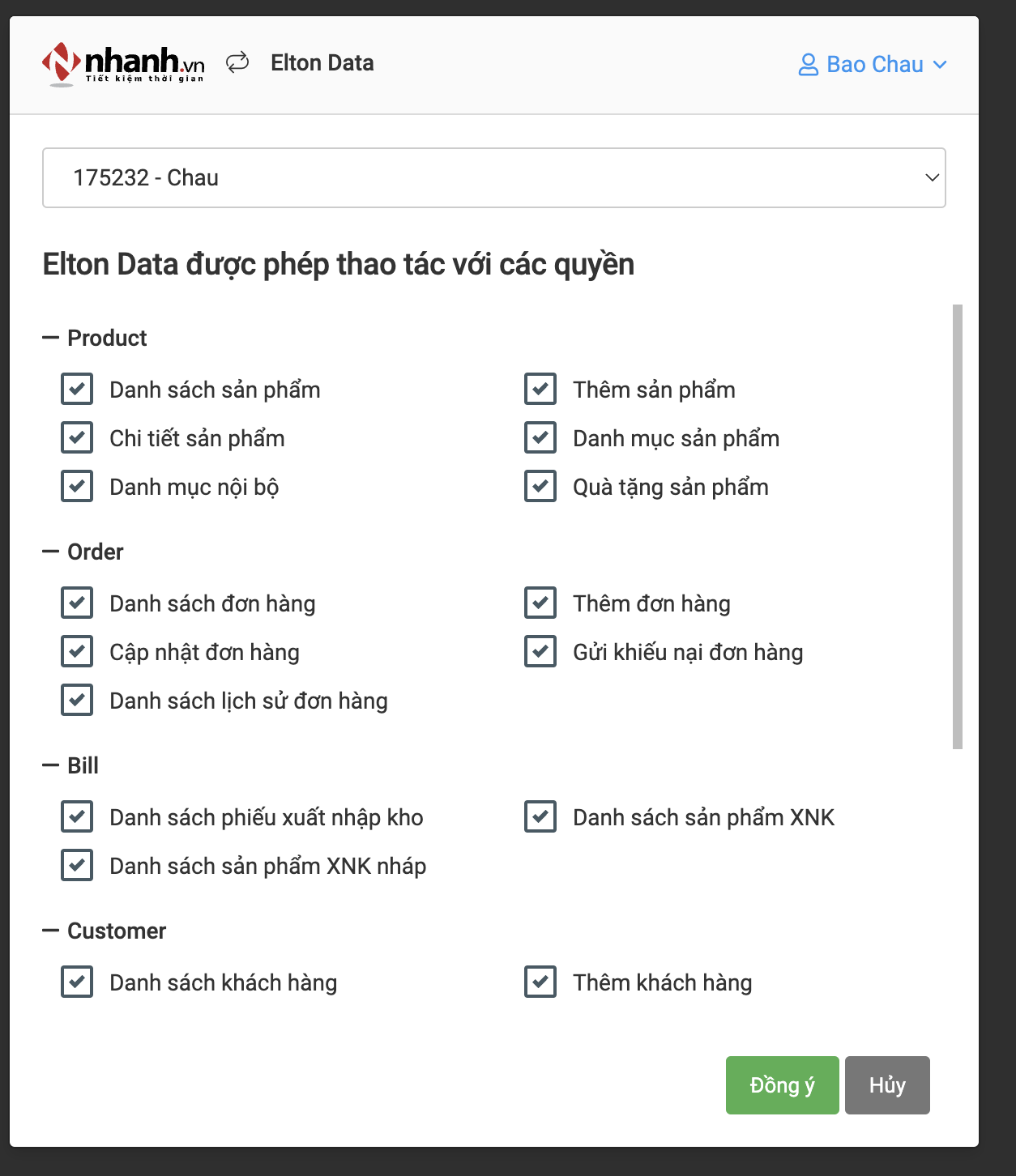This screenshot has height=1176, width=1016.
Task: Collapse the Product section
Action: pos(50,338)
